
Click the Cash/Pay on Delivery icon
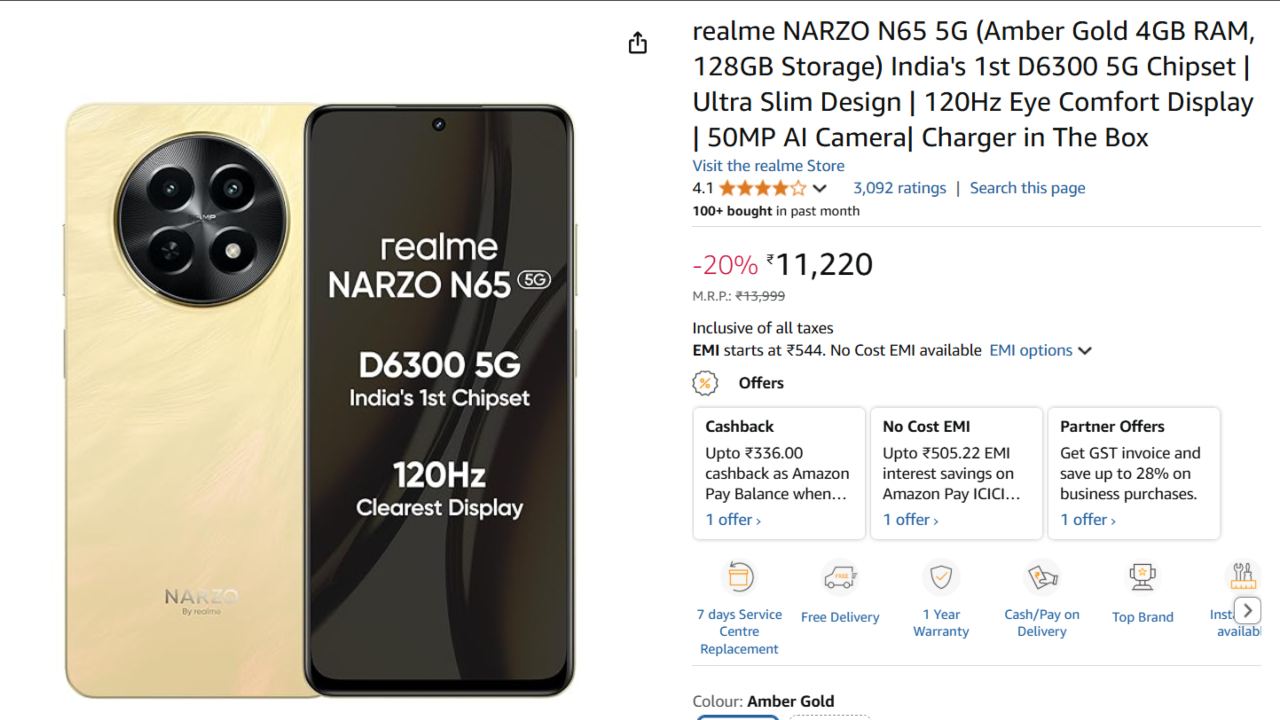[1042, 577]
